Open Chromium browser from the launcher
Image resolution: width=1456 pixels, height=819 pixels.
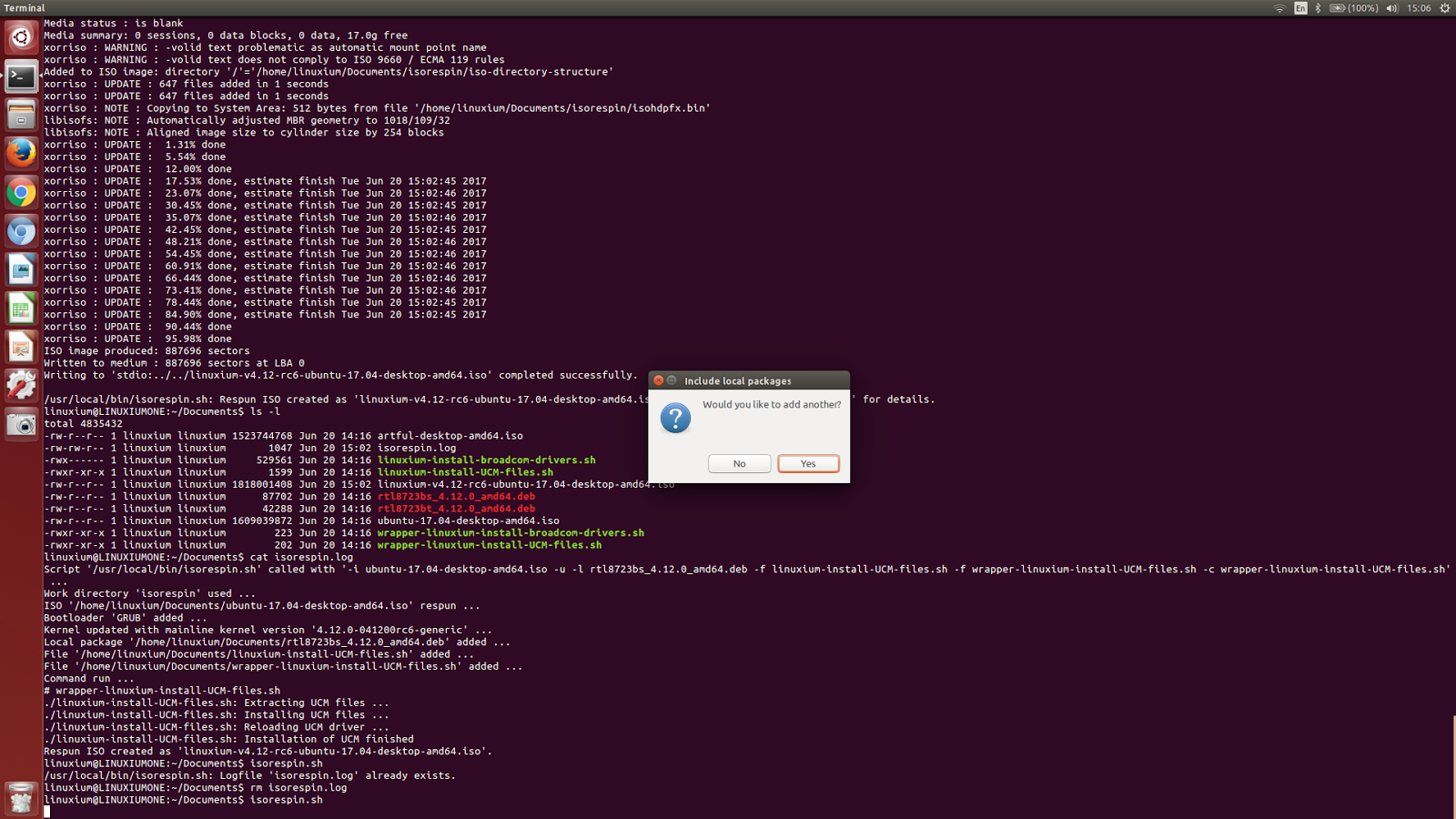21,230
